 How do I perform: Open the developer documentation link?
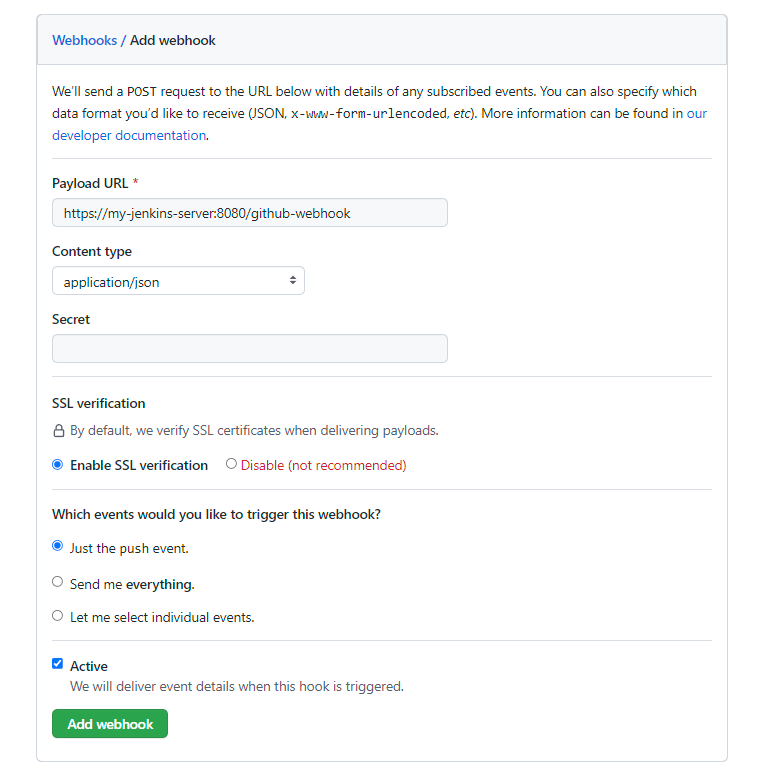pos(129,135)
